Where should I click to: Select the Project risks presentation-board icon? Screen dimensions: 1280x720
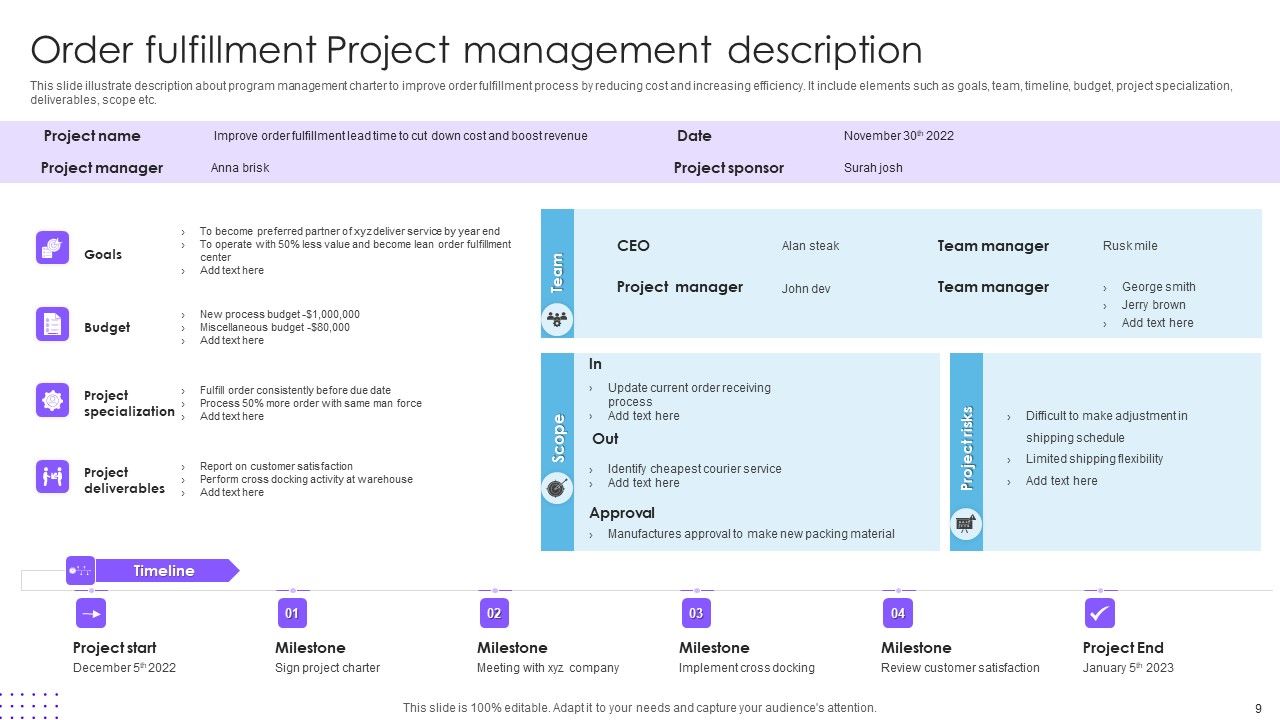tap(966, 523)
